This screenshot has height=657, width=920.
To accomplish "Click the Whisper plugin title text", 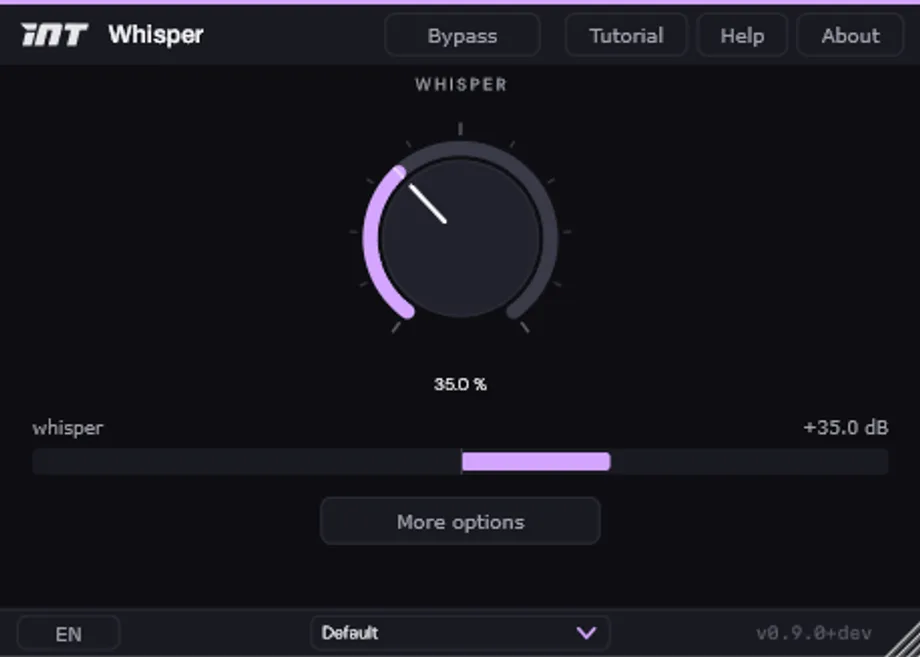I will (156, 35).
